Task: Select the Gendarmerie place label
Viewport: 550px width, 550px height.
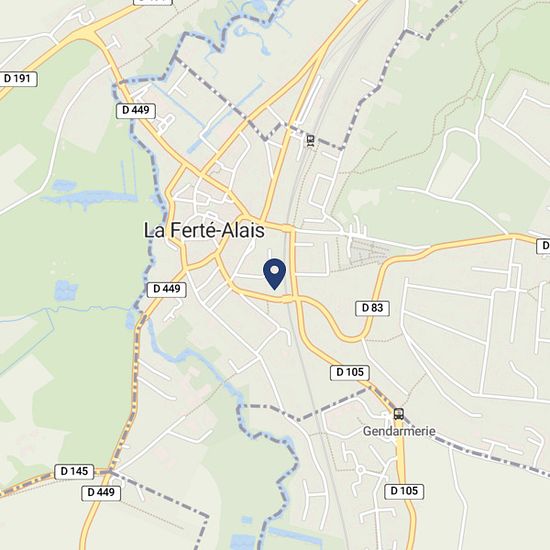Action: point(399,431)
